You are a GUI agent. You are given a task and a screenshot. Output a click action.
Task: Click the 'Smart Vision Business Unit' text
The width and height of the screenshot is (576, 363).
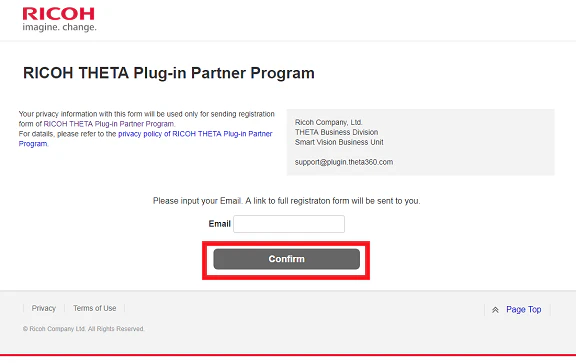339,142
